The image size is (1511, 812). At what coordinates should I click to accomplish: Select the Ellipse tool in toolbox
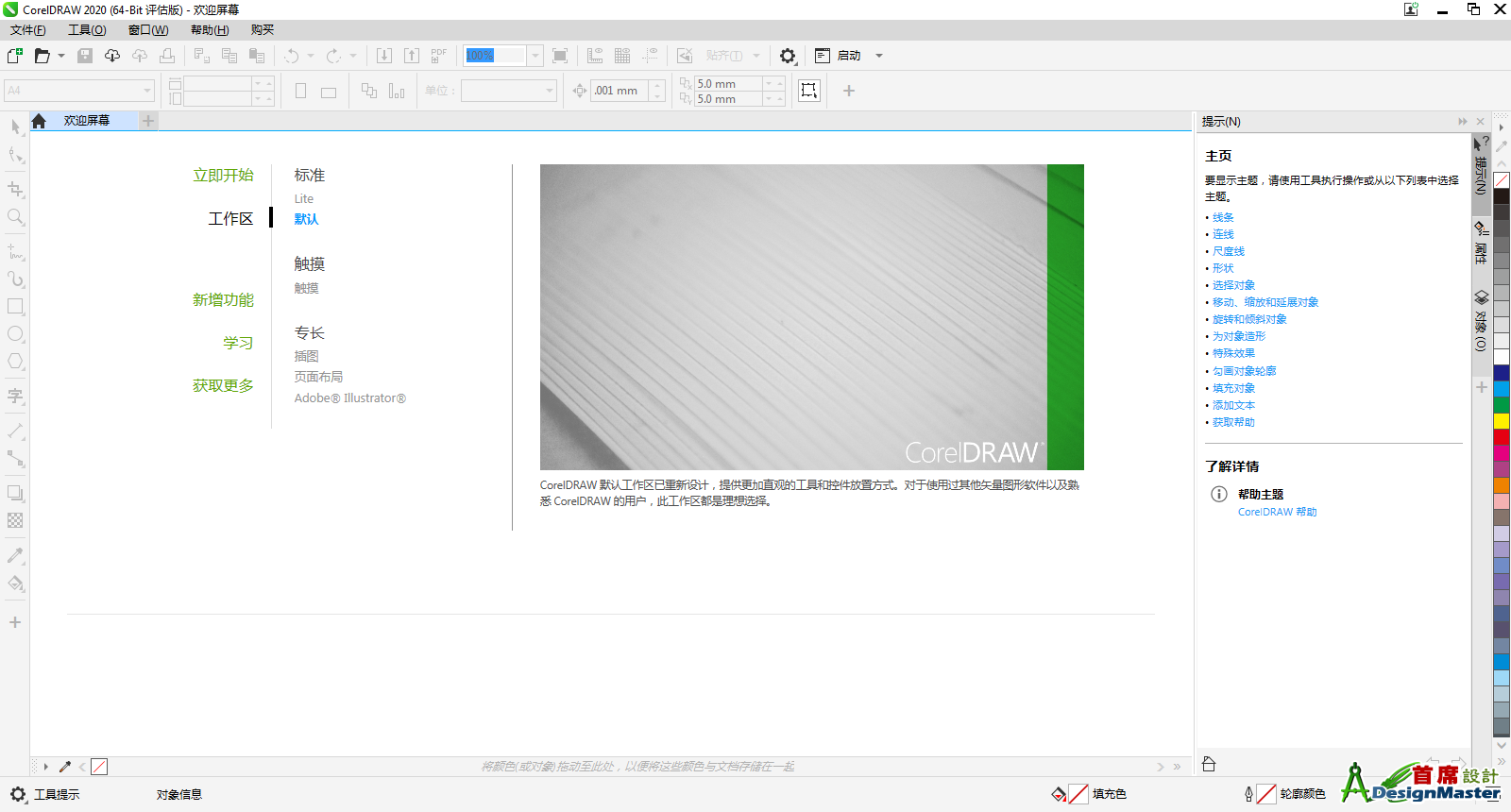click(x=15, y=334)
